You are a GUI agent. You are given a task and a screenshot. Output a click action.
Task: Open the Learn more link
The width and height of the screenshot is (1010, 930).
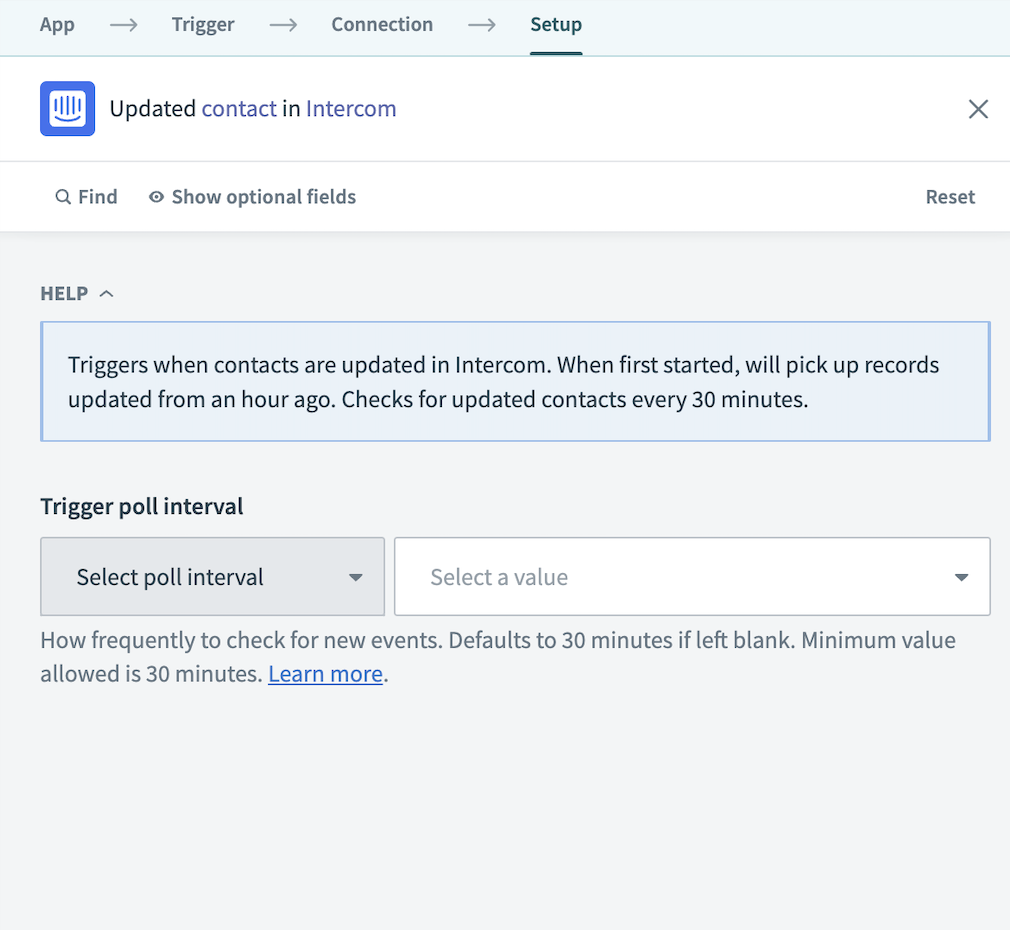click(325, 673)
